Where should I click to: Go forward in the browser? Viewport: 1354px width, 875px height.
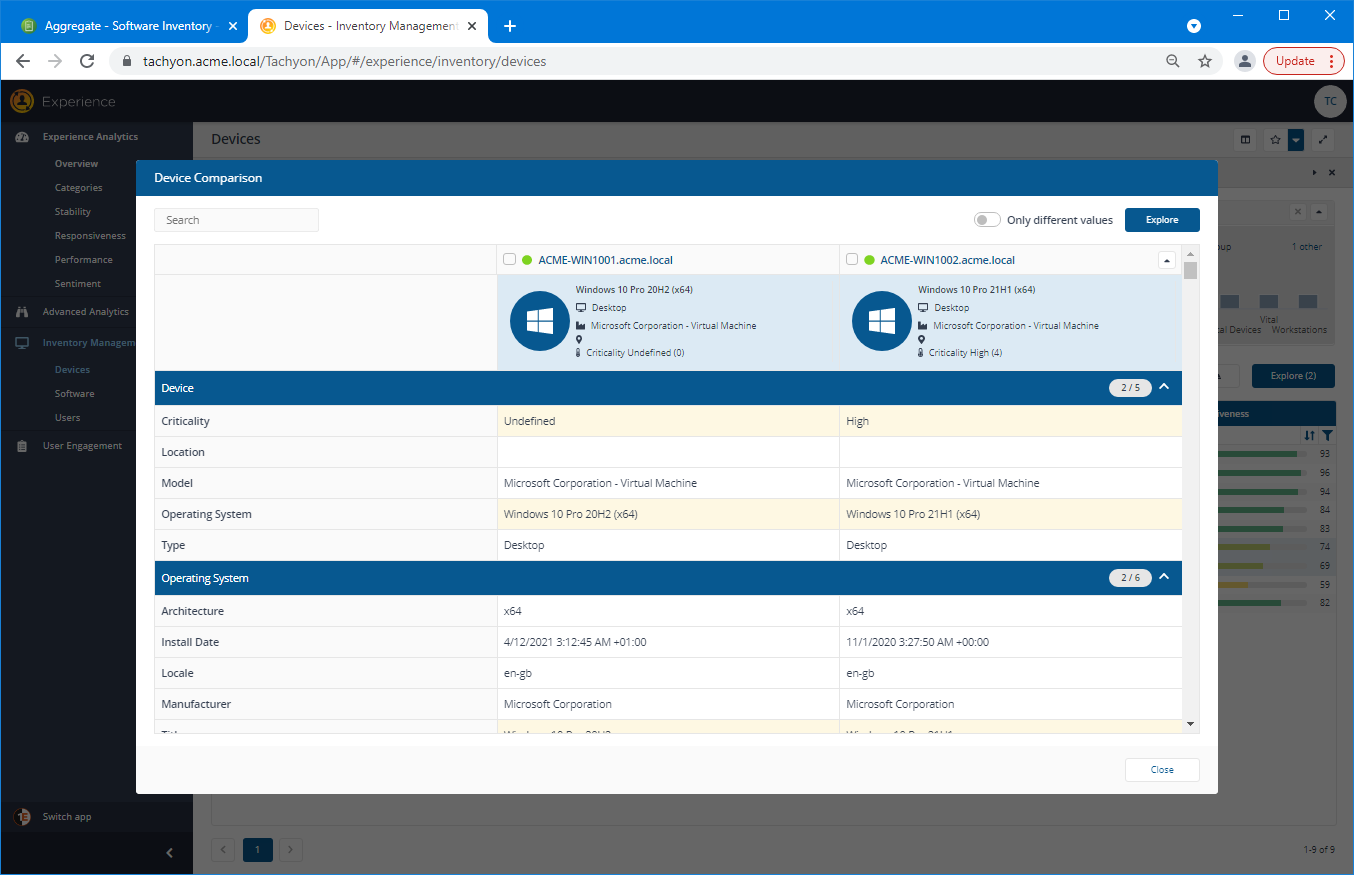[55, 61]
